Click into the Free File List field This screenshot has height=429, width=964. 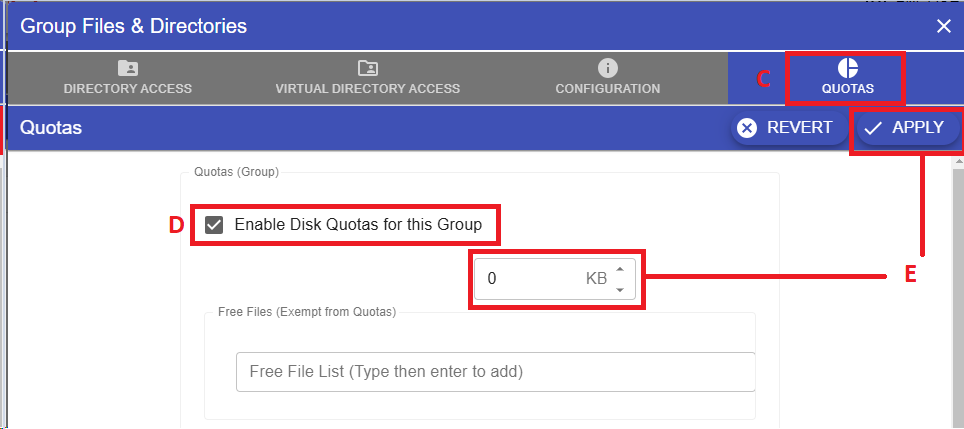point(495,372)
